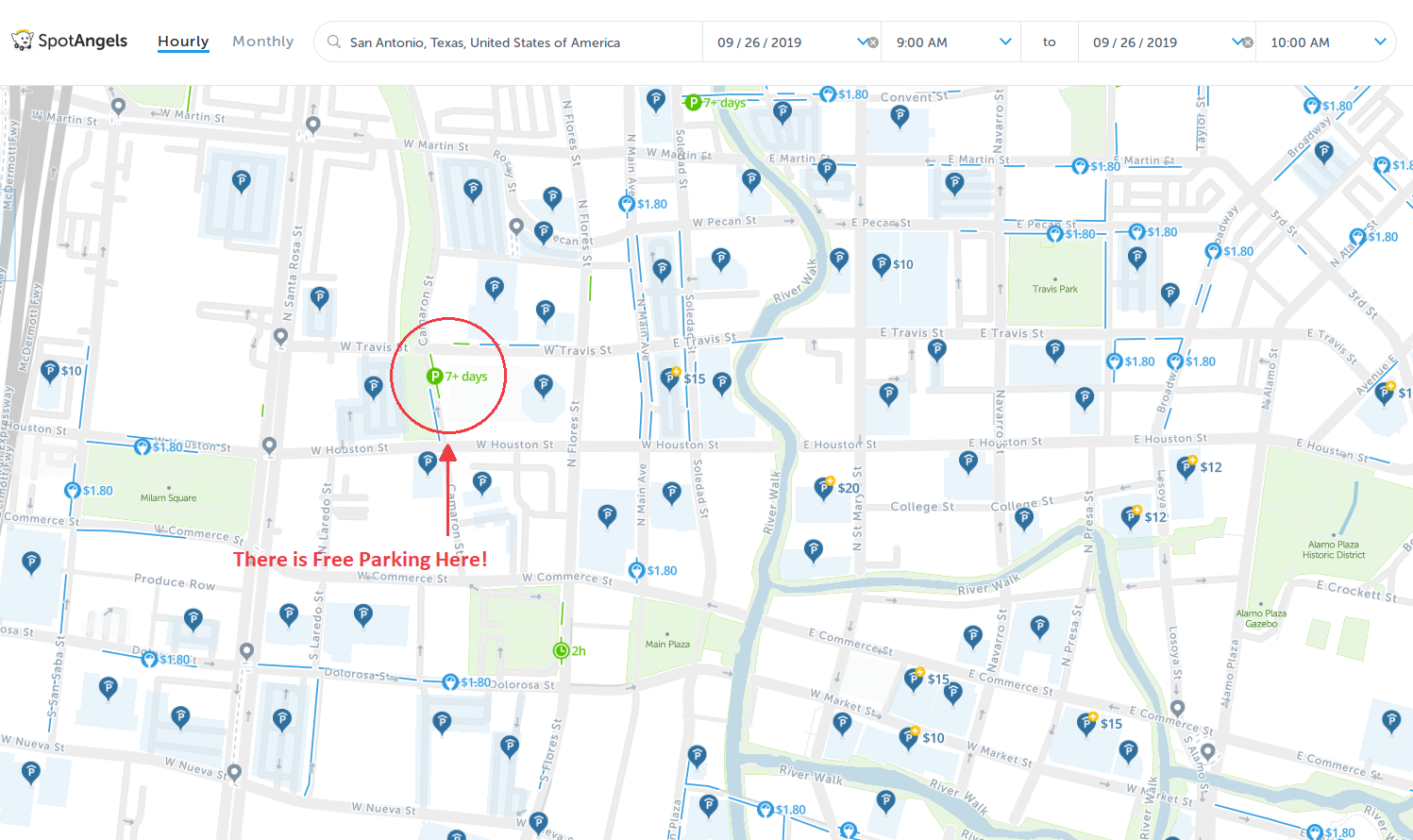Click the Travis Park label
Image resolution: width=1413 pixels, height=840 pixels.
(1055, 289)
